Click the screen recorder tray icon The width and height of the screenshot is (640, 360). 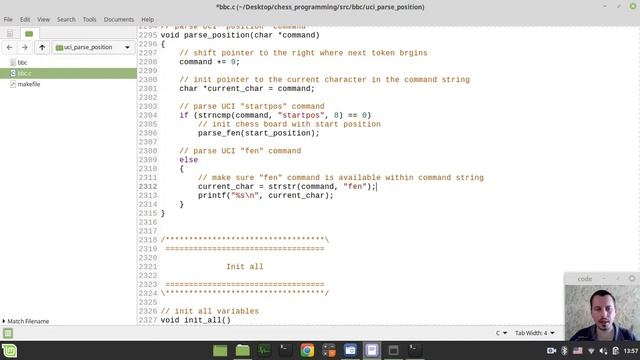[x=551, y=351]
